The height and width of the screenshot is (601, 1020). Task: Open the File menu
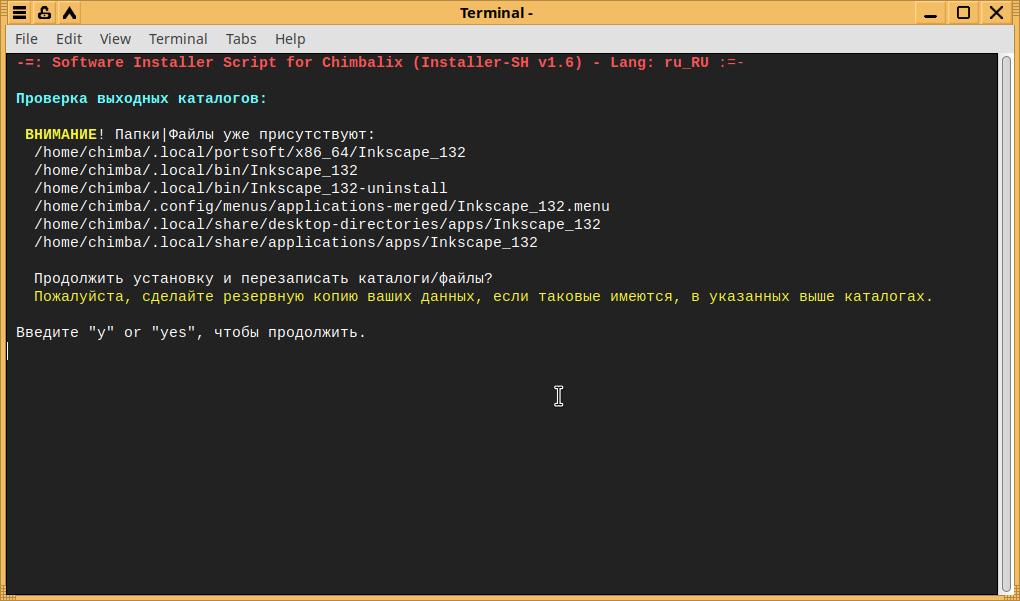tap(26, 39)
